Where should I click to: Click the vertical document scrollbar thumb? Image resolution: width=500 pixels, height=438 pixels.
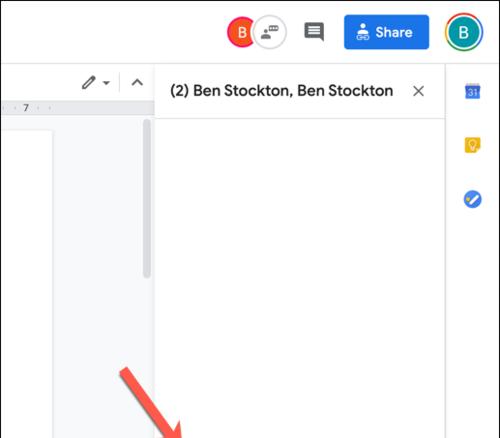147,198
